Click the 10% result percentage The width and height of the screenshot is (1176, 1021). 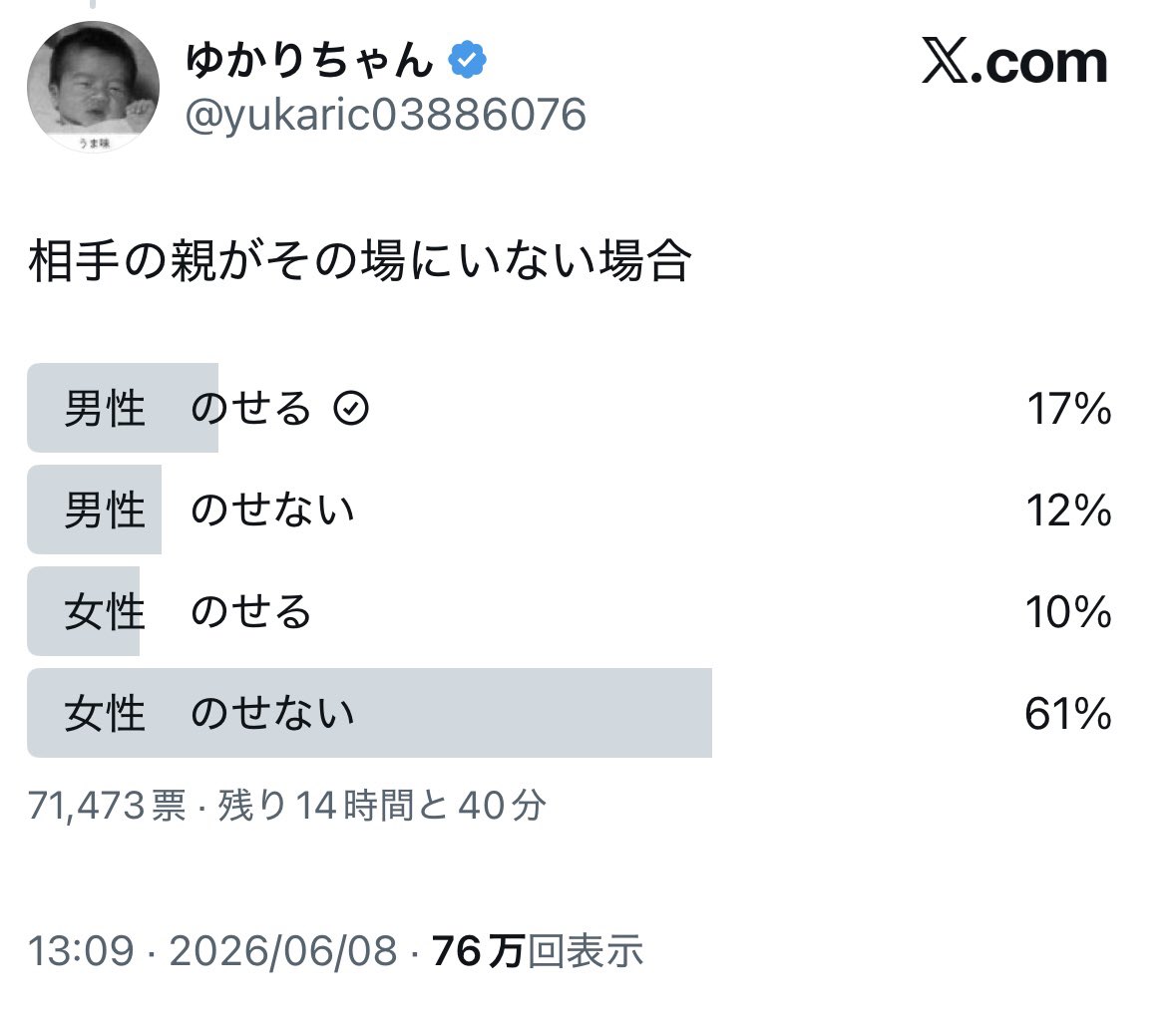pyautogui.click(x=1068, y=611)
